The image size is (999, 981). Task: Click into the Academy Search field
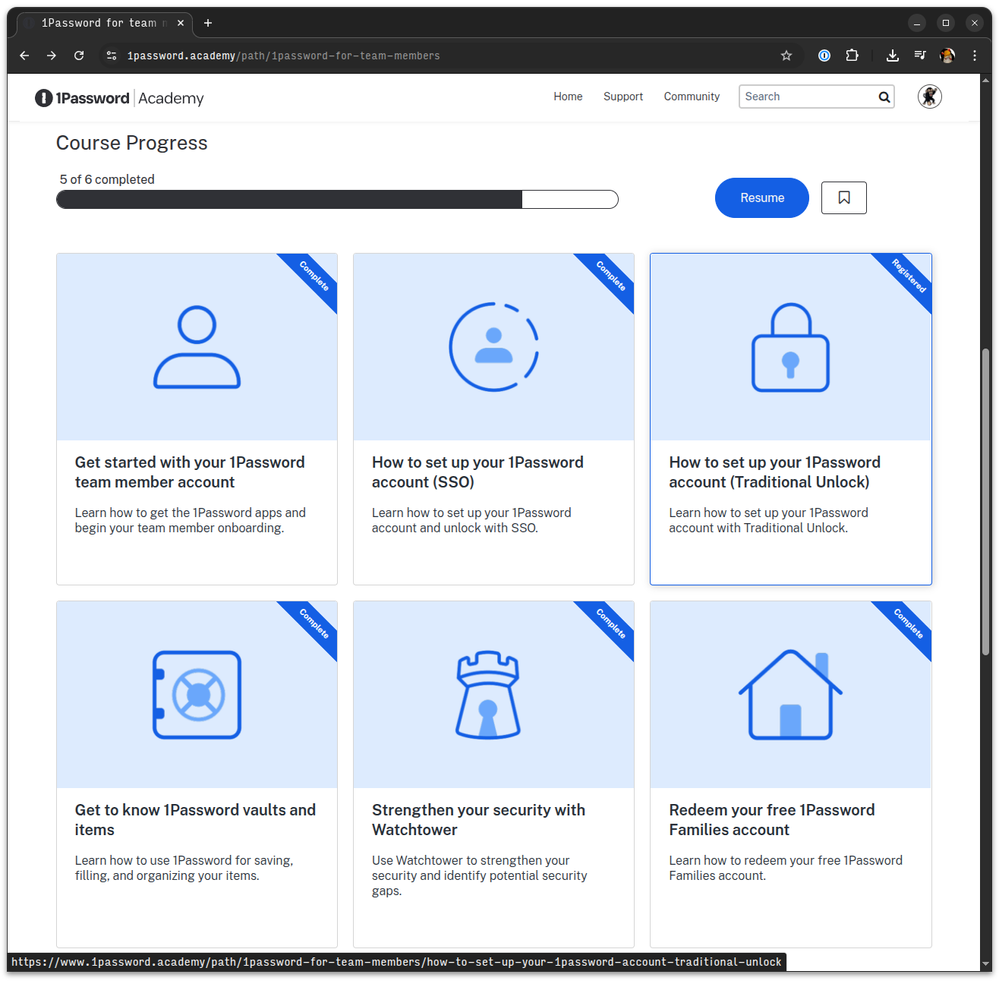click(x=806, y=97)
